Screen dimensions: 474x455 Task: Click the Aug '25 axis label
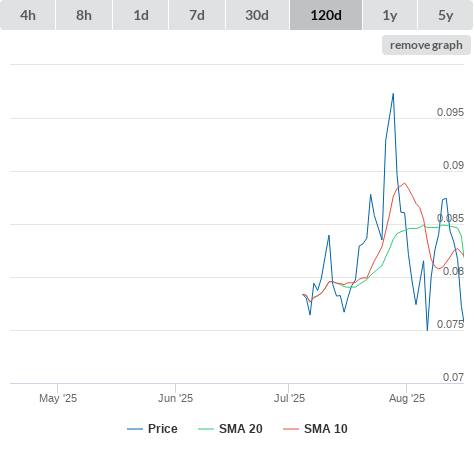coord(407,398)
